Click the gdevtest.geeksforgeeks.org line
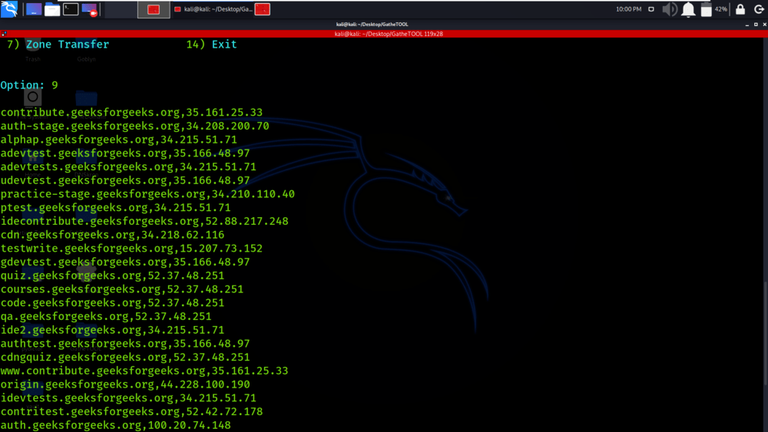The width and height of the screenshot is (768, 432). click(x=125, y=262)
